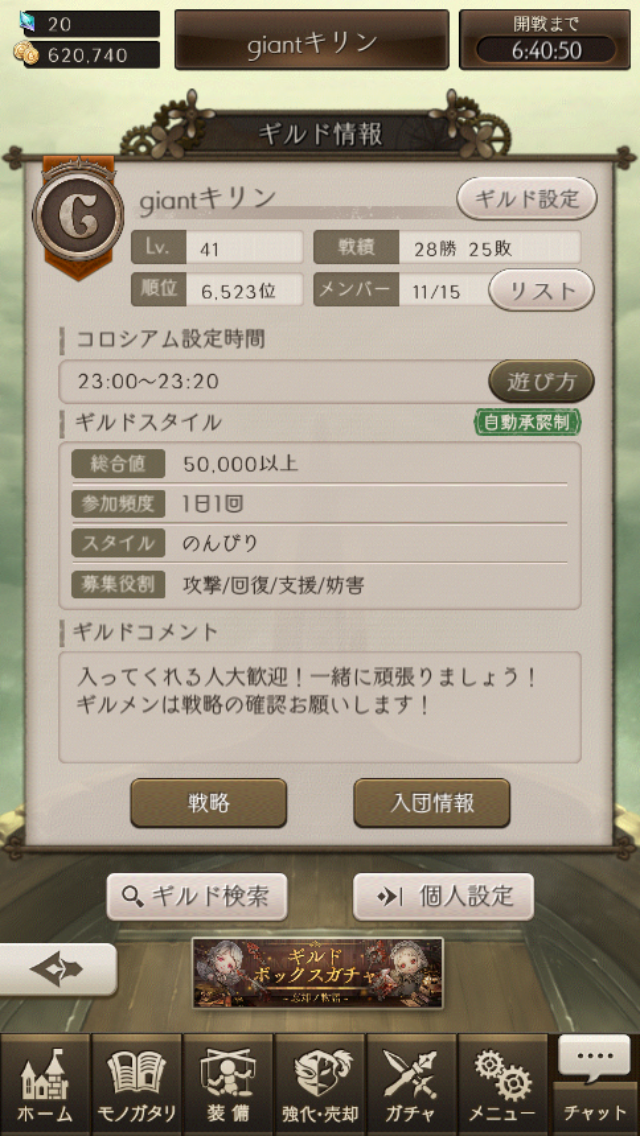Open the チャット speech bubble

point(595,1084)
